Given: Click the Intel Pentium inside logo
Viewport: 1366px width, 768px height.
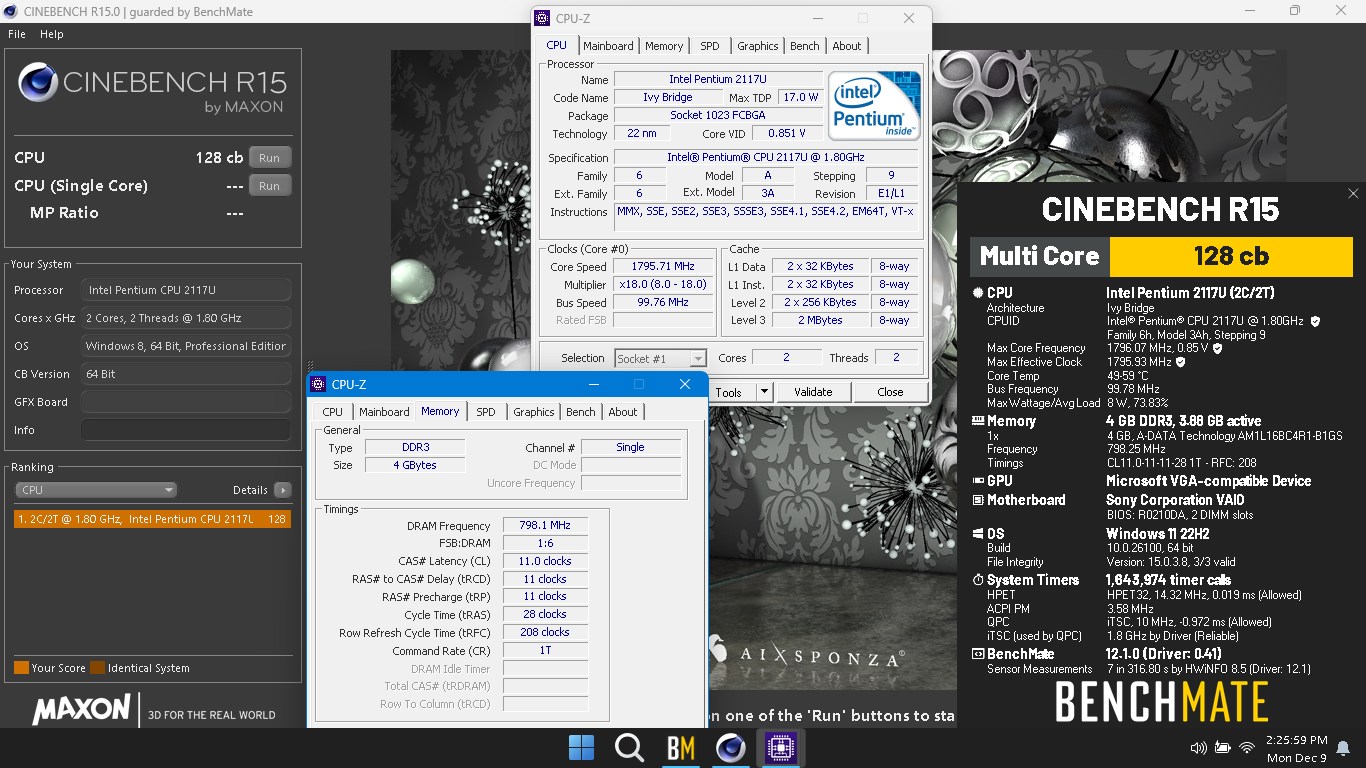Looking at the screenshot, I should click(x=873, y=105).
